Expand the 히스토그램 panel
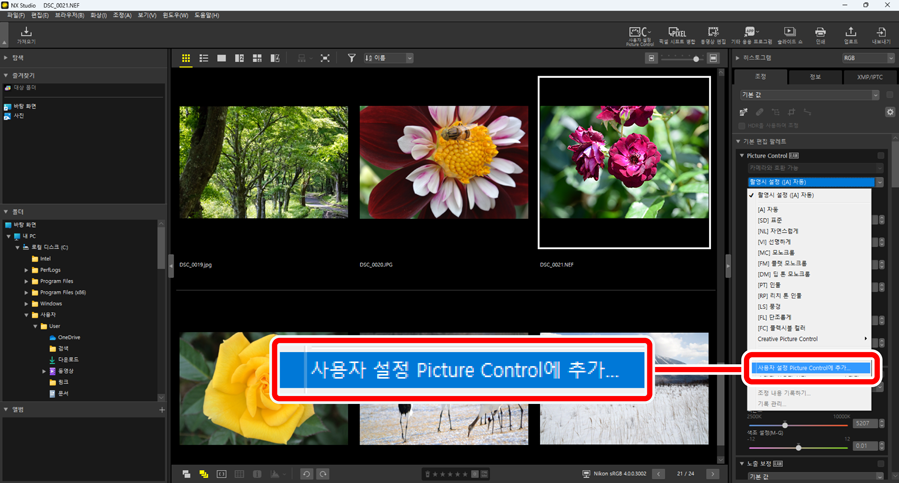 pos(737,59)
